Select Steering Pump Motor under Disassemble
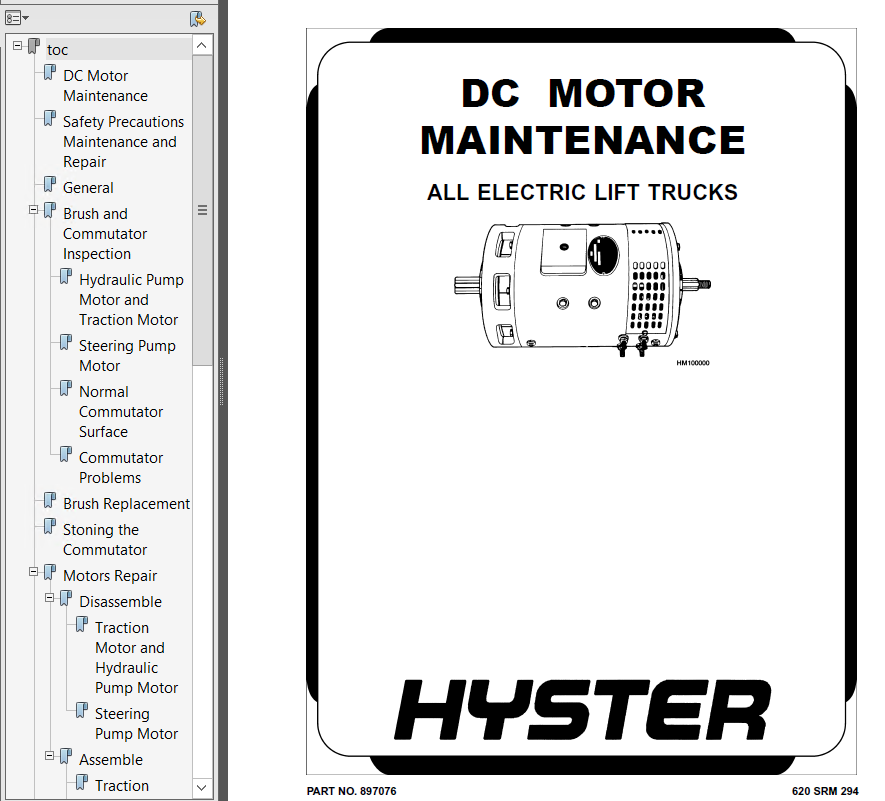Viewport: 885px width, 801px height. click(137, 724)
